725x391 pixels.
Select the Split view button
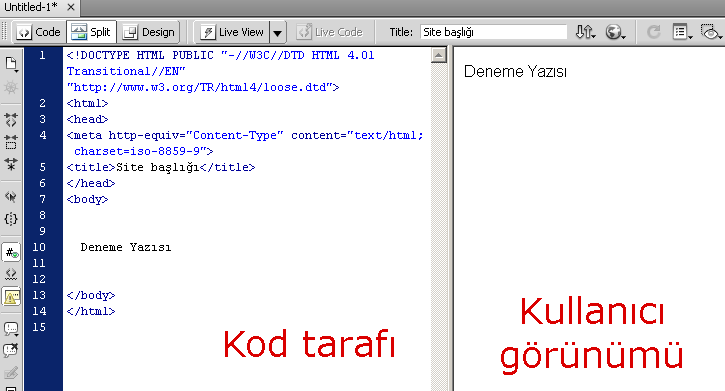tap(91, 32)
